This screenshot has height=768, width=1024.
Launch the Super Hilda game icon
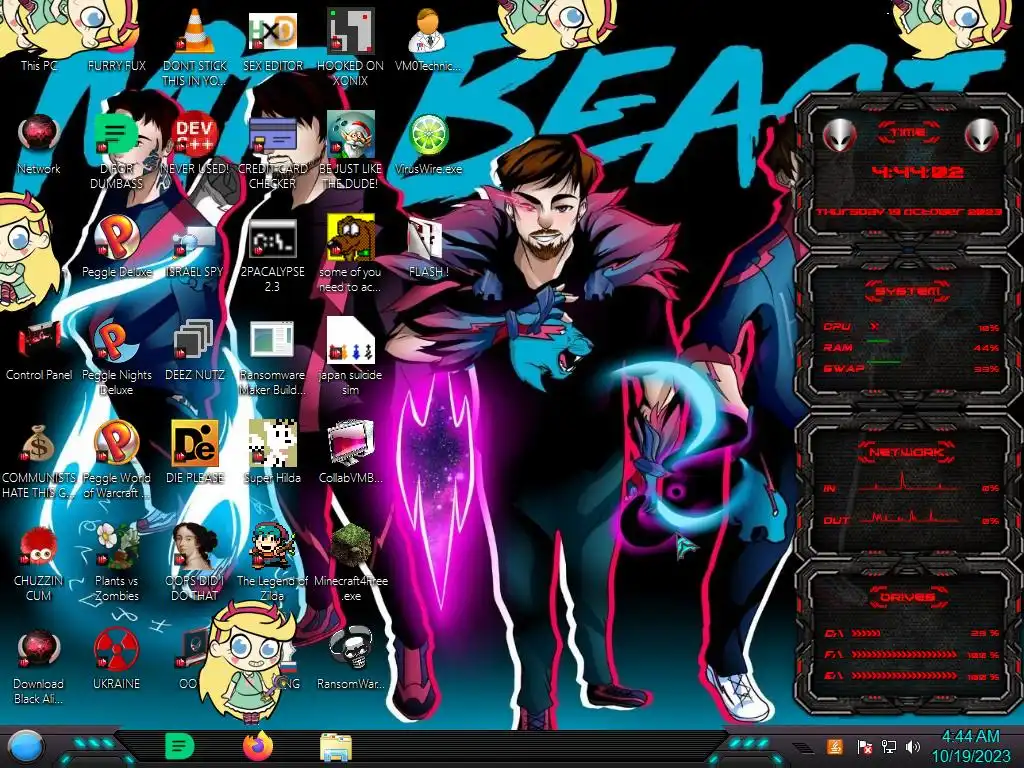point(272,452)
